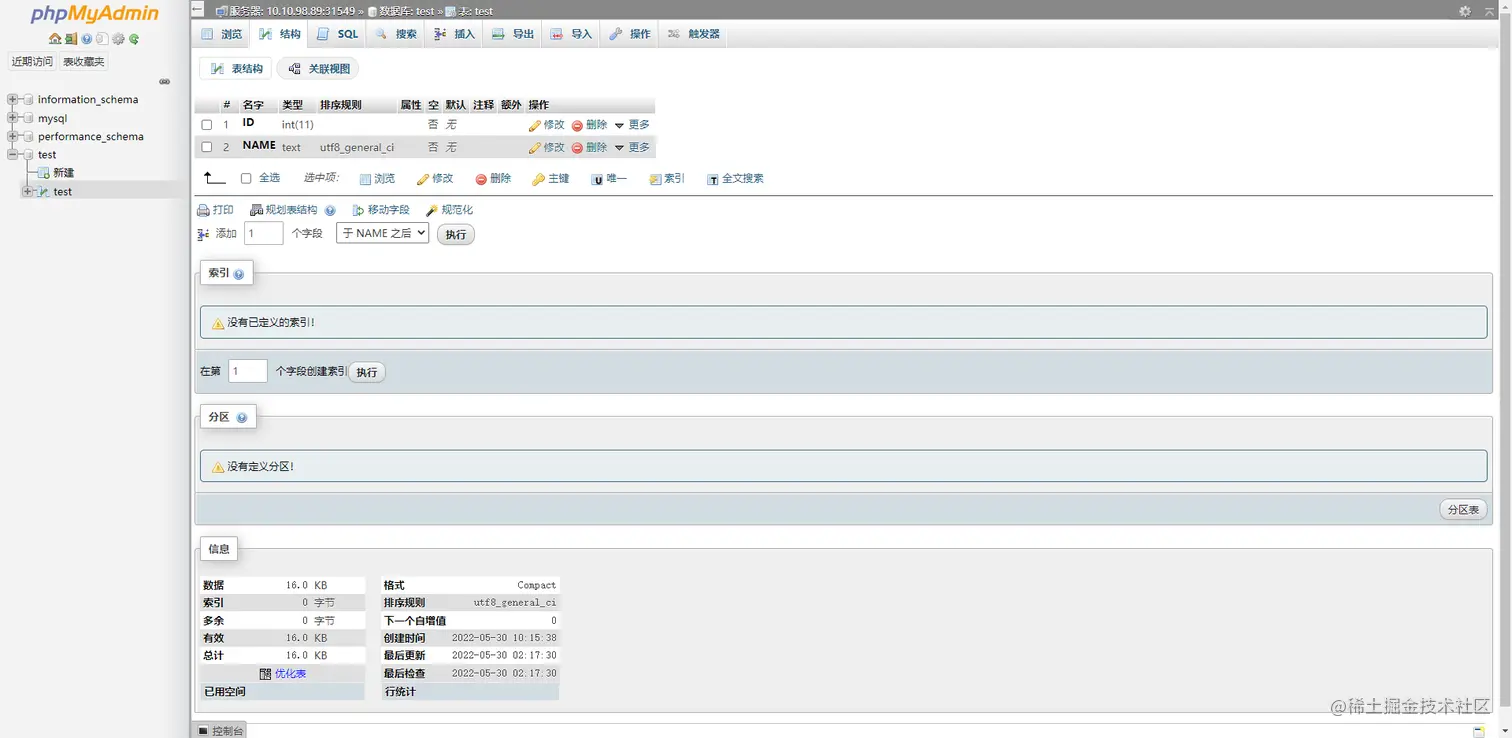Open the 控制台 console bar at the bottom

coord(220,731)
